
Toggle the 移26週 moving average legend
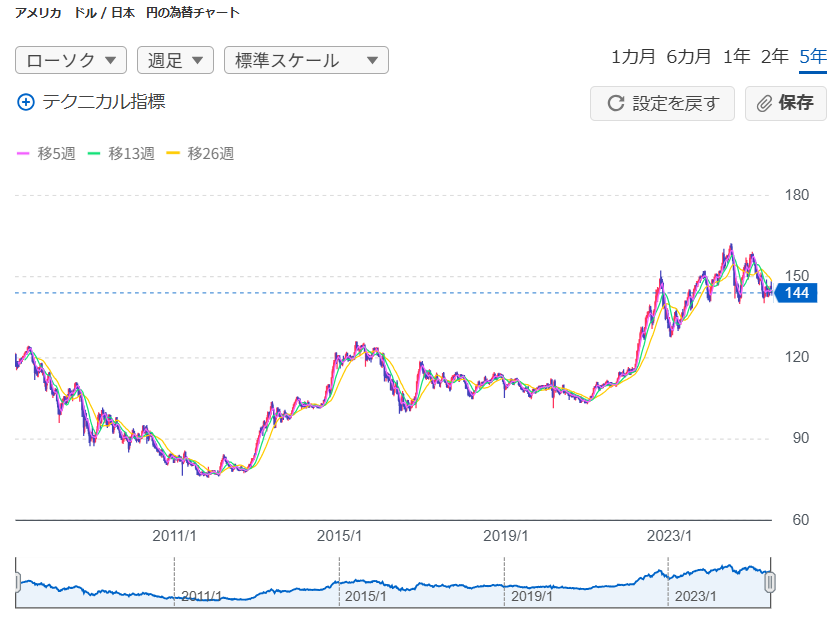200,153
